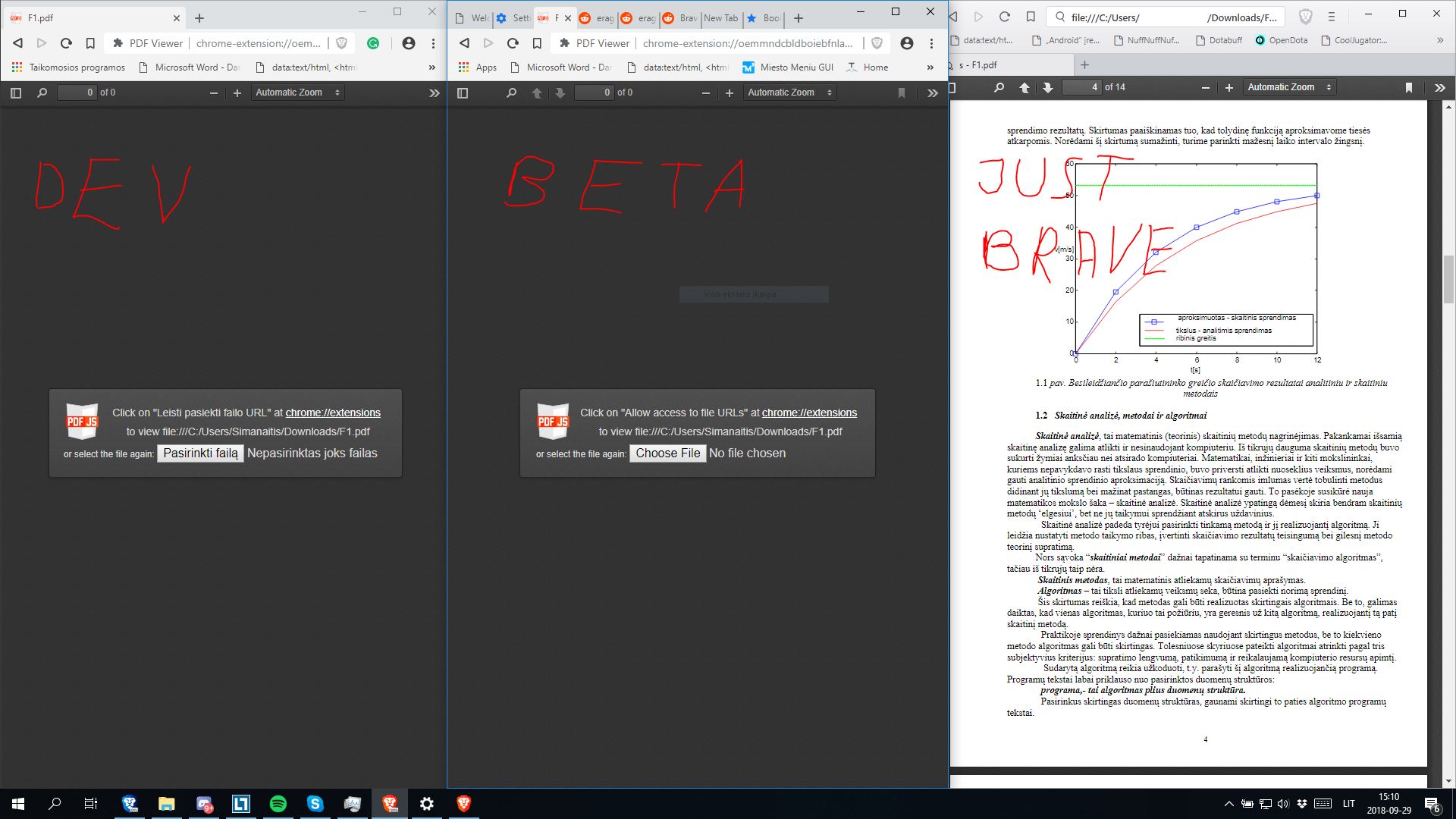Open Spotify from the Windows taskbar

click(x=278, y=804)
